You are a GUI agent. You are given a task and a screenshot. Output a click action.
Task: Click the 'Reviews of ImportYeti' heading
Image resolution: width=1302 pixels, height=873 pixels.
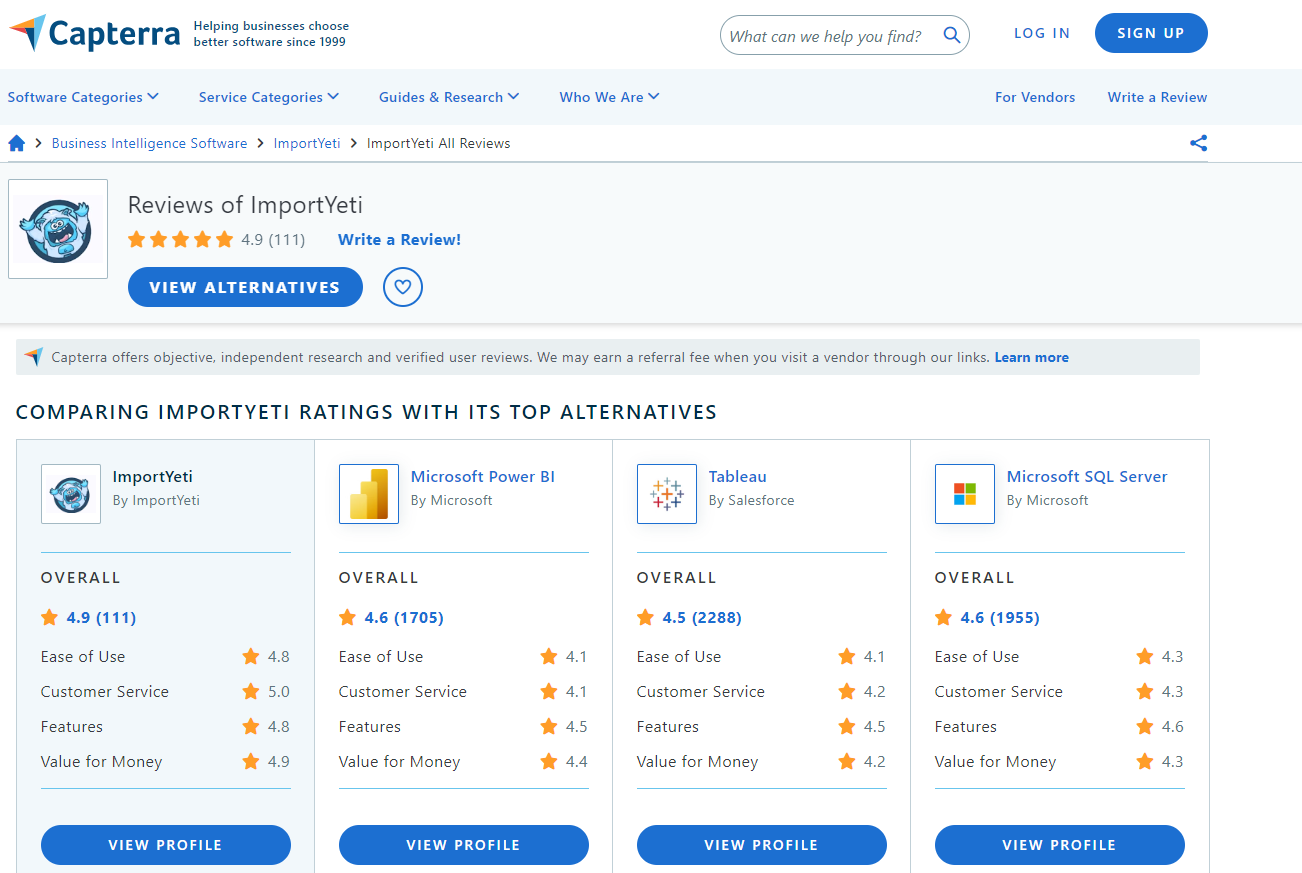[245, 205]
